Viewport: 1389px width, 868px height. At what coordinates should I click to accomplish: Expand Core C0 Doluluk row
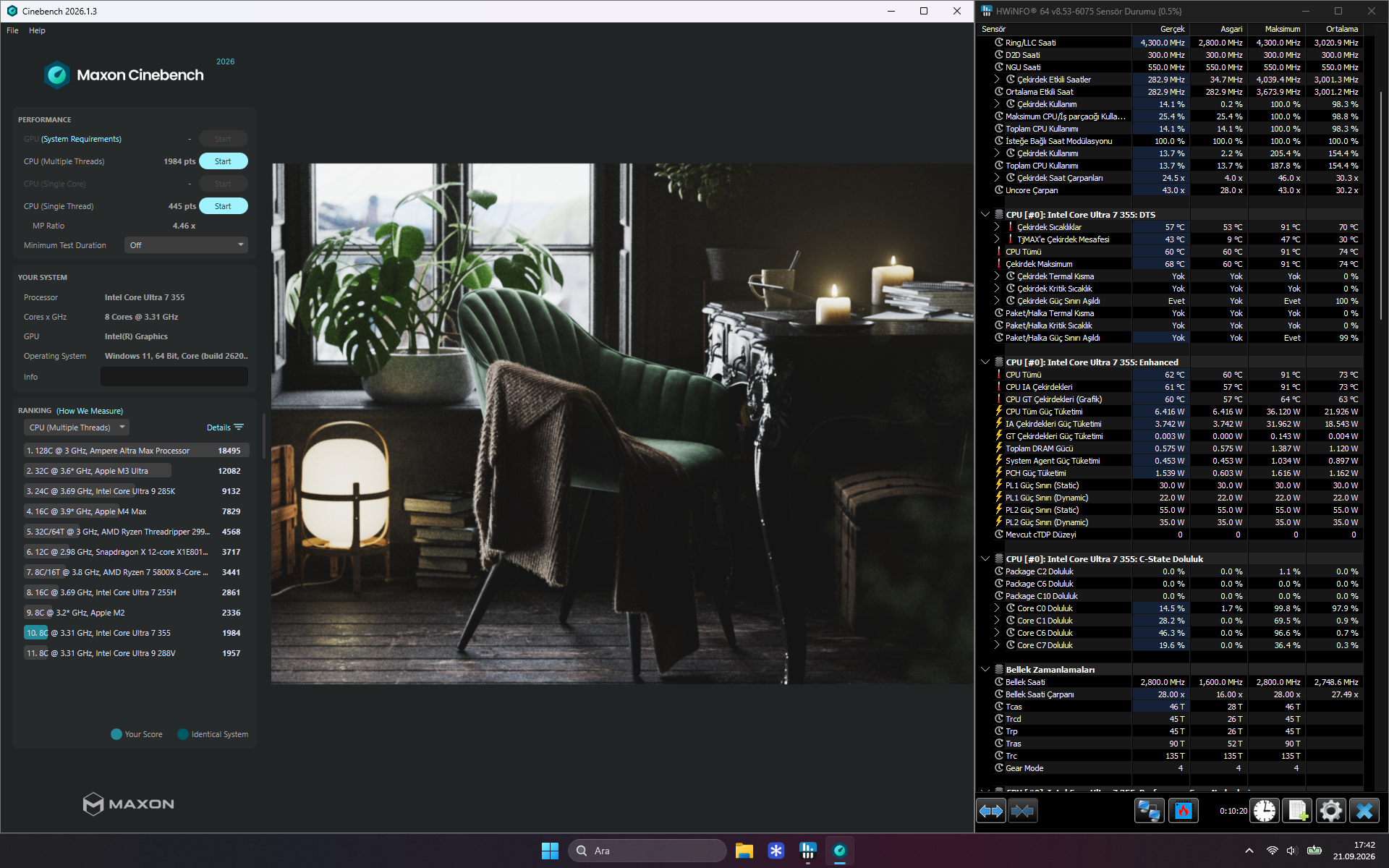point(997,608)
